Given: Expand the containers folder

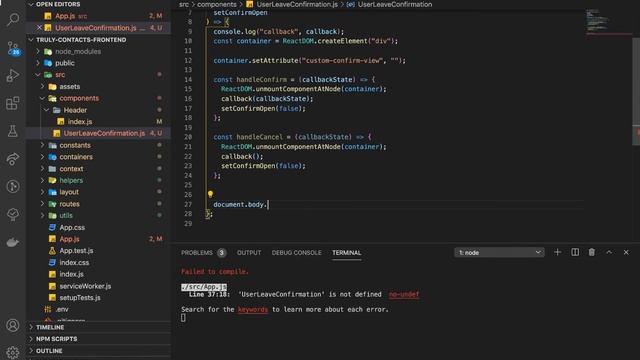Looking at the screenshot, I should (x=98, y=157).
